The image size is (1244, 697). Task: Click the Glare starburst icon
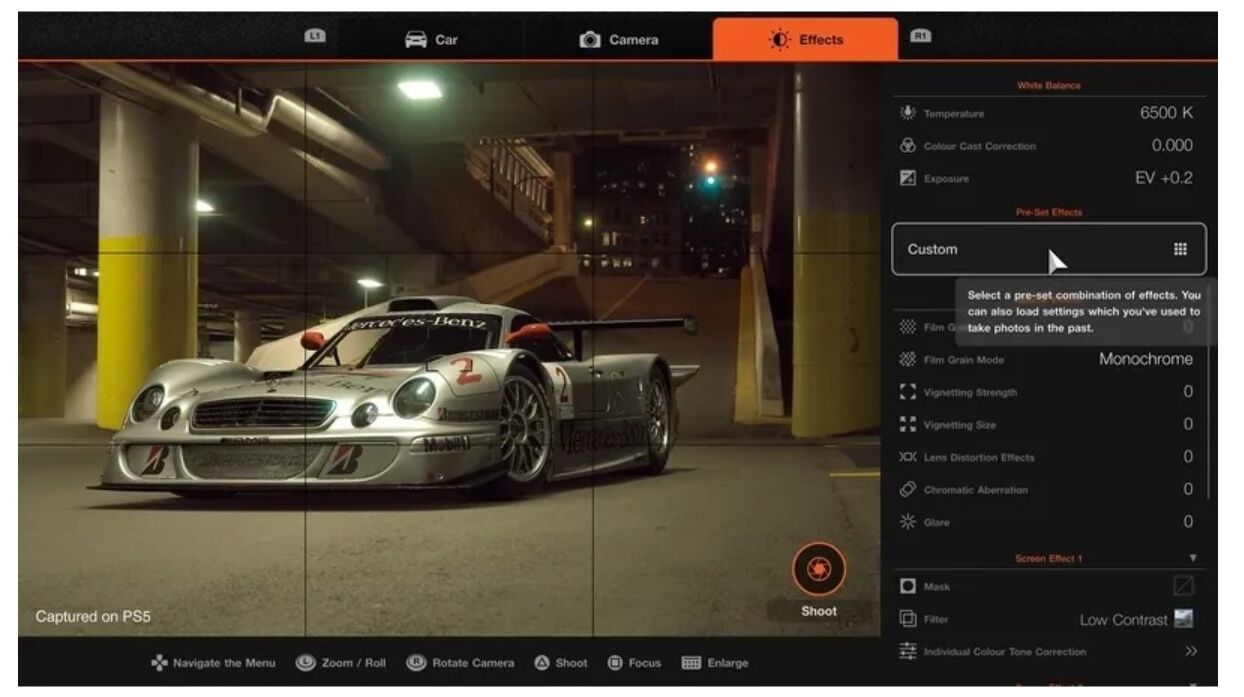coord(908,522)
